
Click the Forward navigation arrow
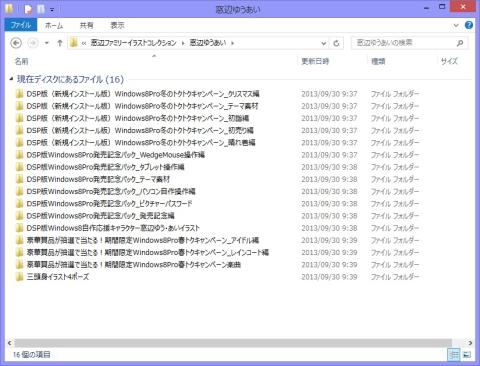tap(33, 43)
